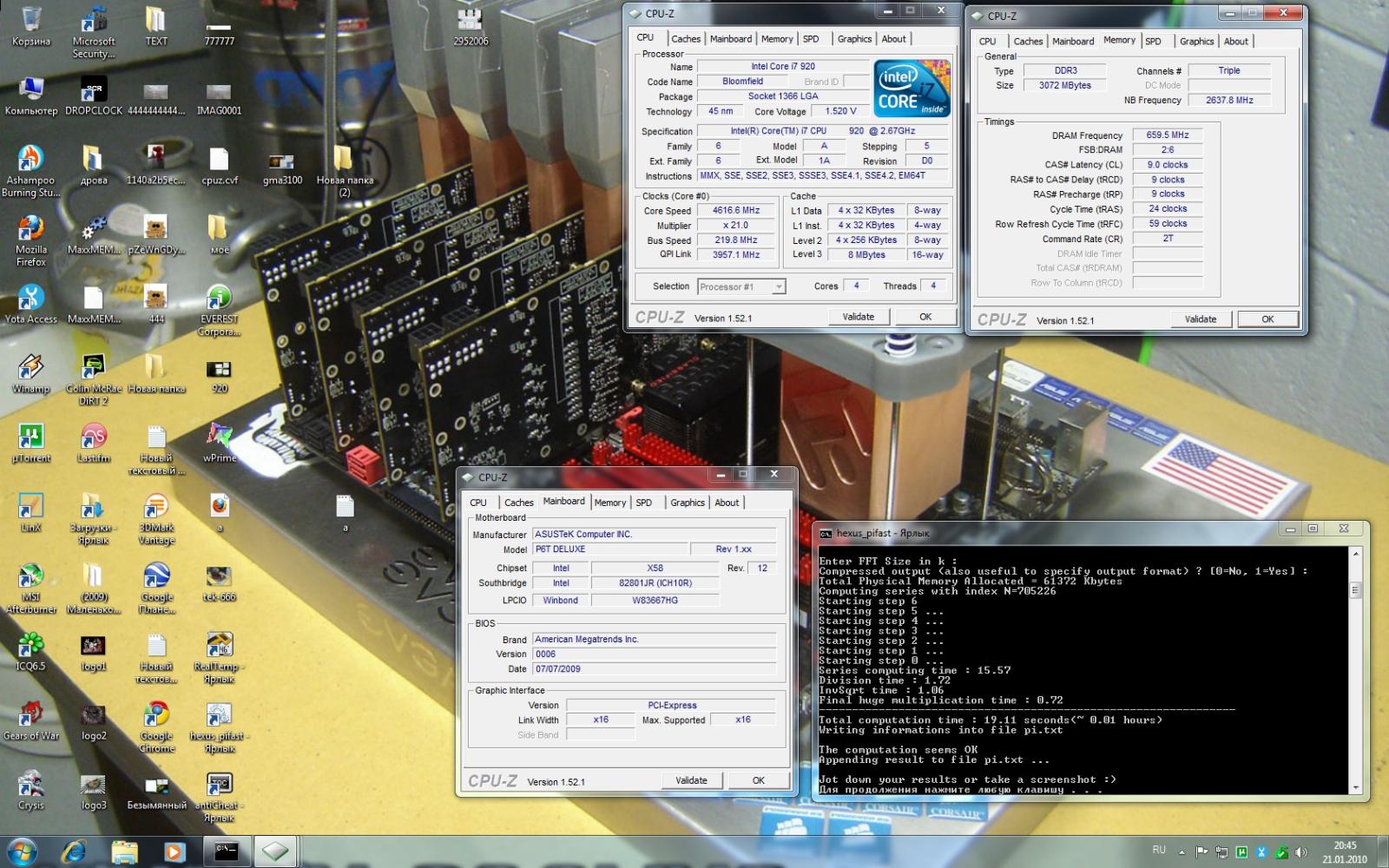
Task: Click Validate in CPU-Z mainboard window
Action: coord(691,780)
